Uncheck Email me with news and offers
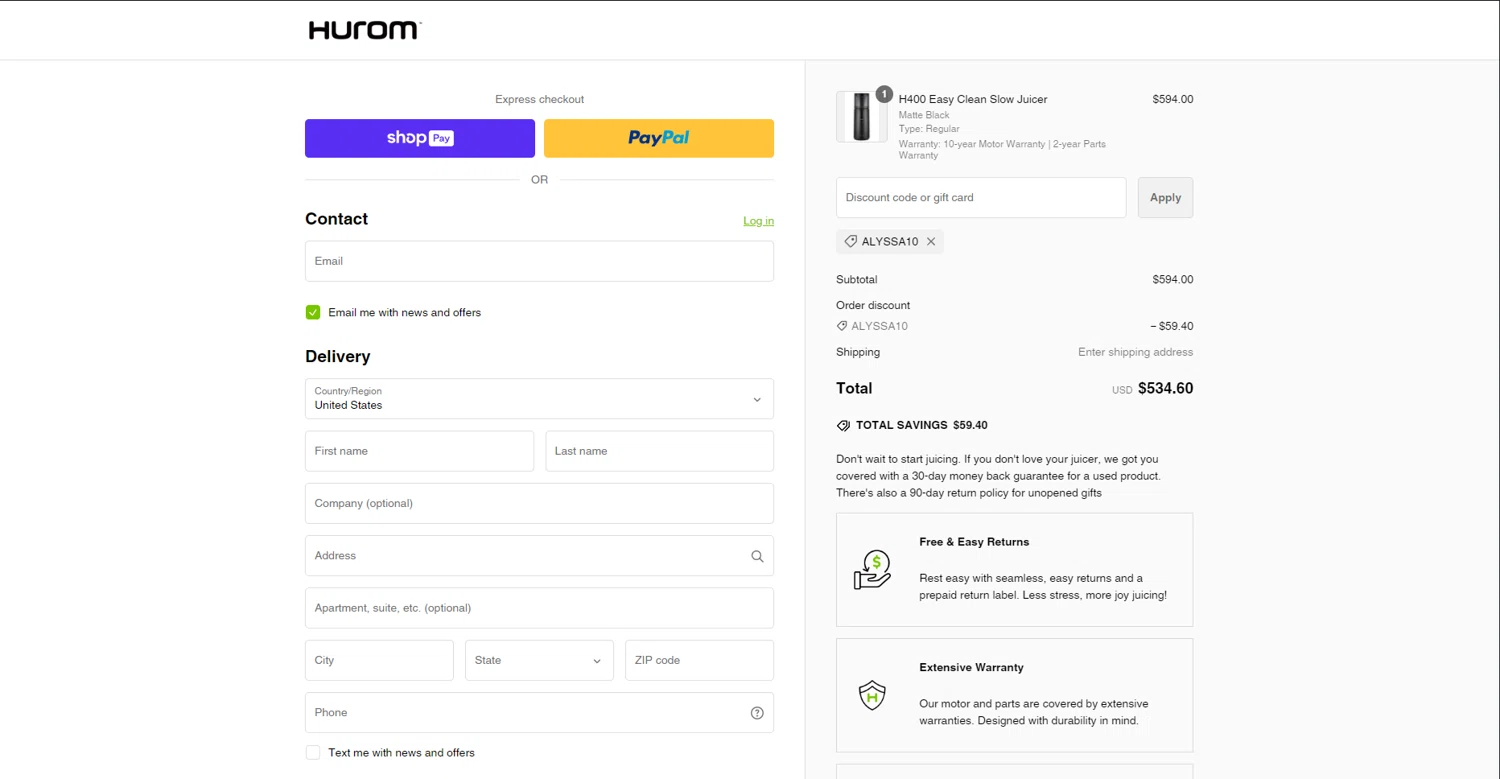Screen dimensions: 1500x779 (x=313, y=313)
